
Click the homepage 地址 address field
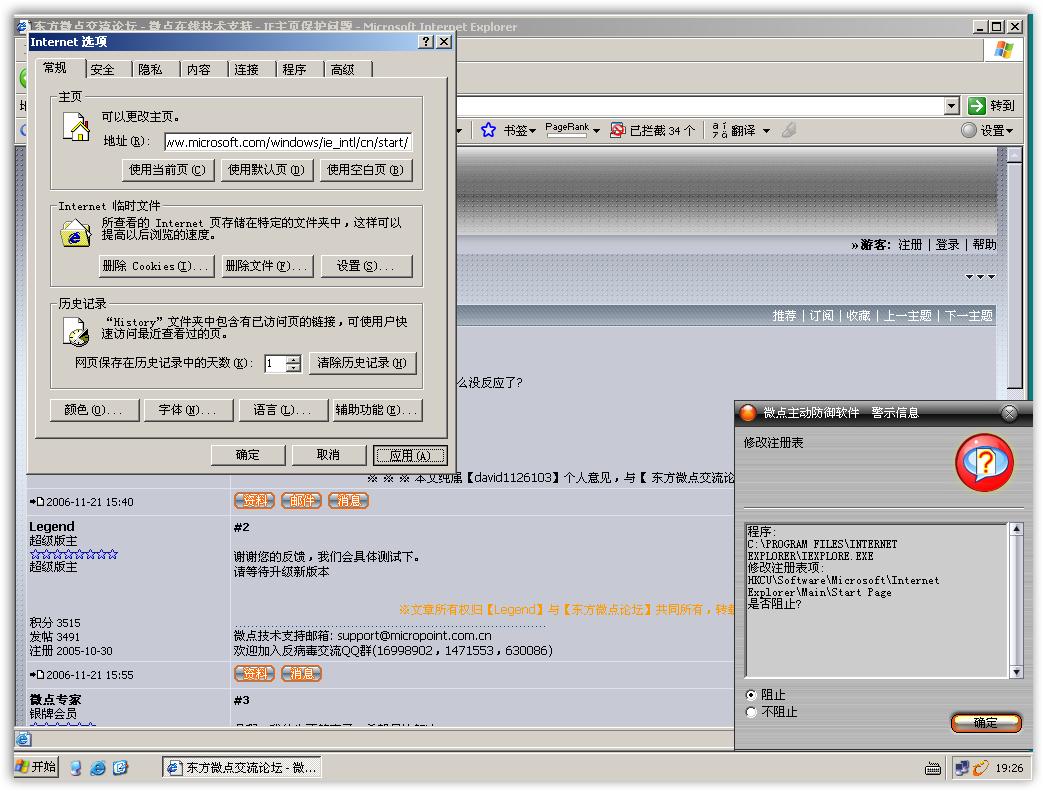coord(288,142)
